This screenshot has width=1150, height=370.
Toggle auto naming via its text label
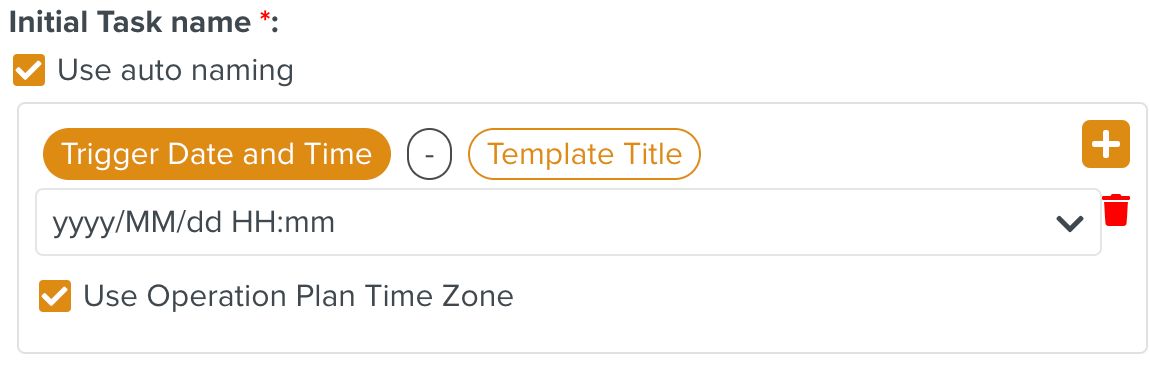tap(175, 70)
